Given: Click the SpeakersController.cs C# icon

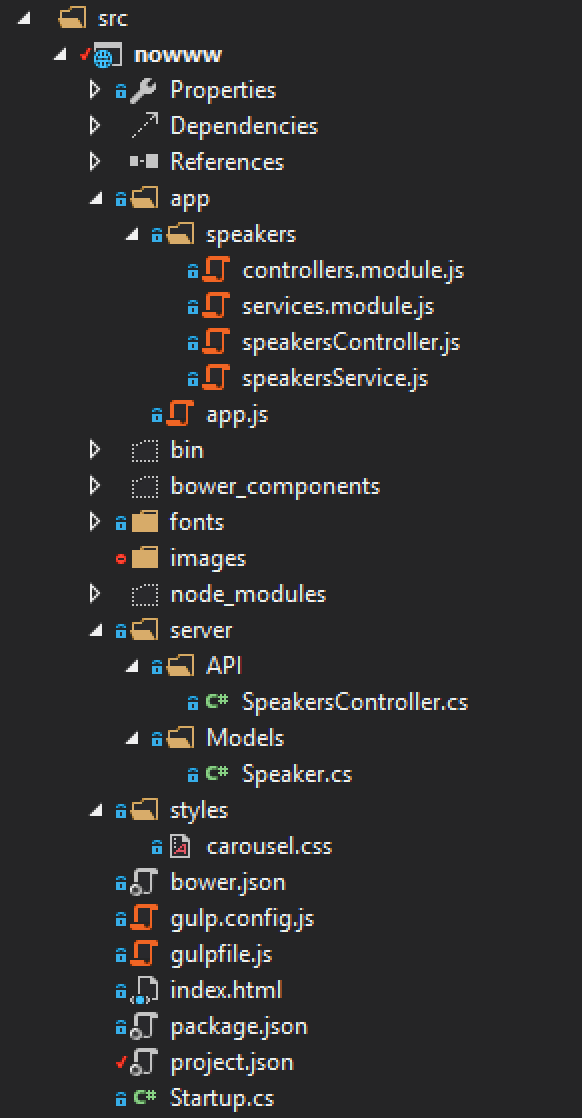Looking at the screenshot, I should click(x=217, y=701).
